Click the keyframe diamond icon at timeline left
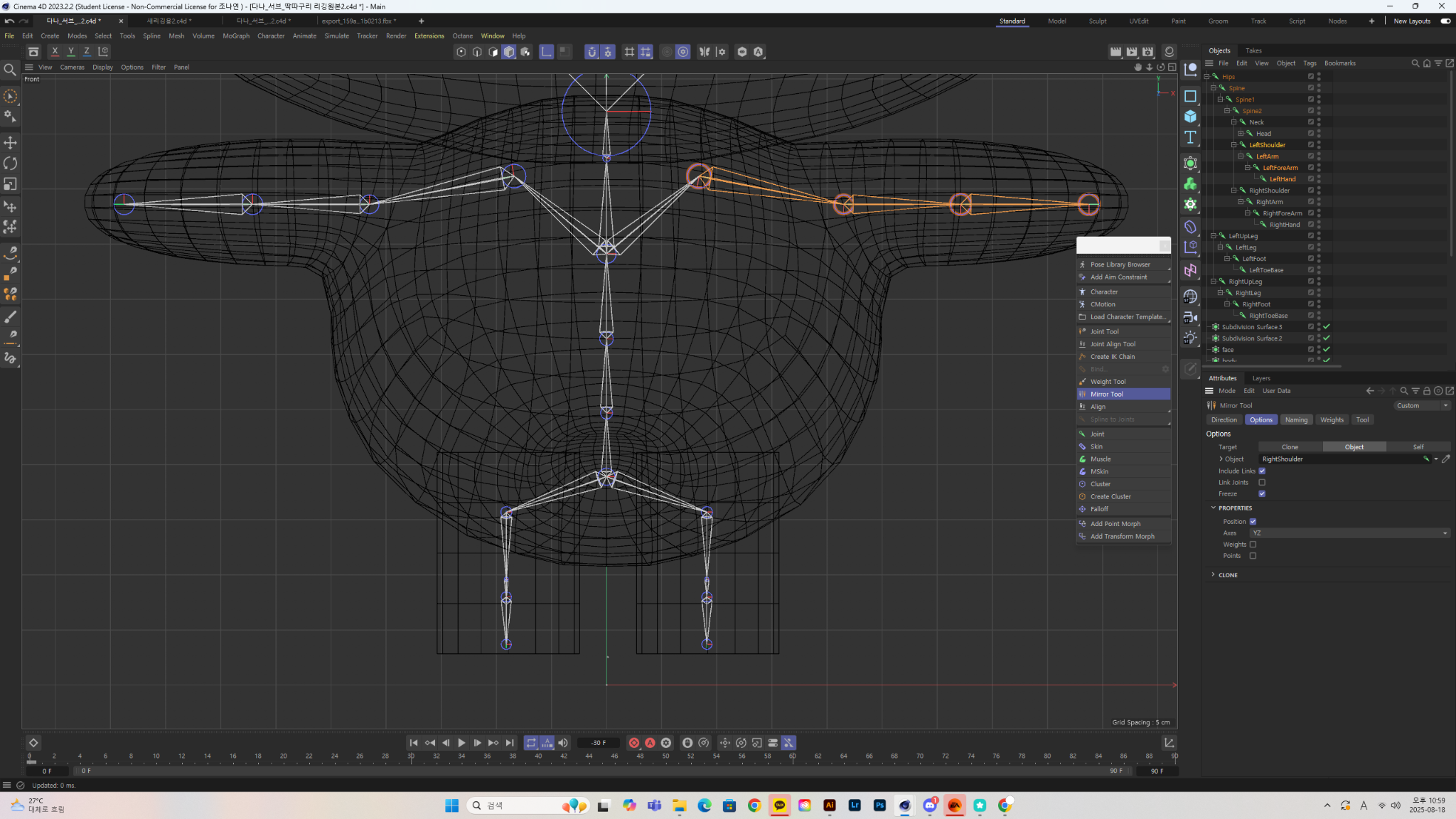 coord(33,743)
